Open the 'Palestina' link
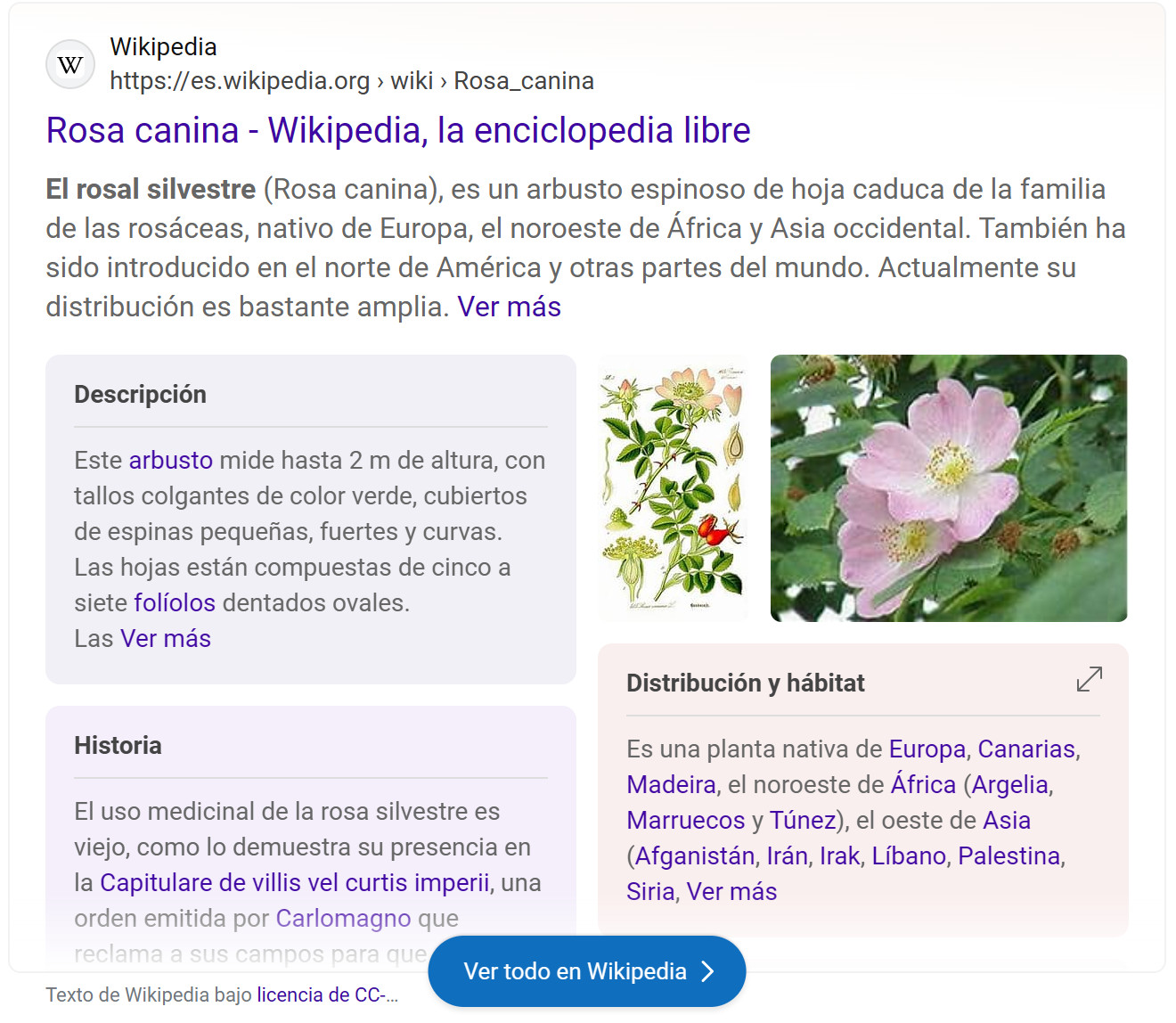 pos(1009,855)
